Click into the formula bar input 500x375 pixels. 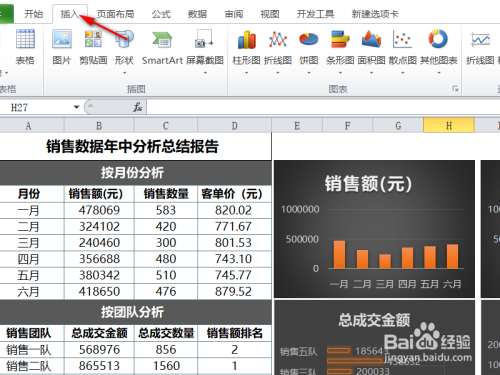coord(323,107)
